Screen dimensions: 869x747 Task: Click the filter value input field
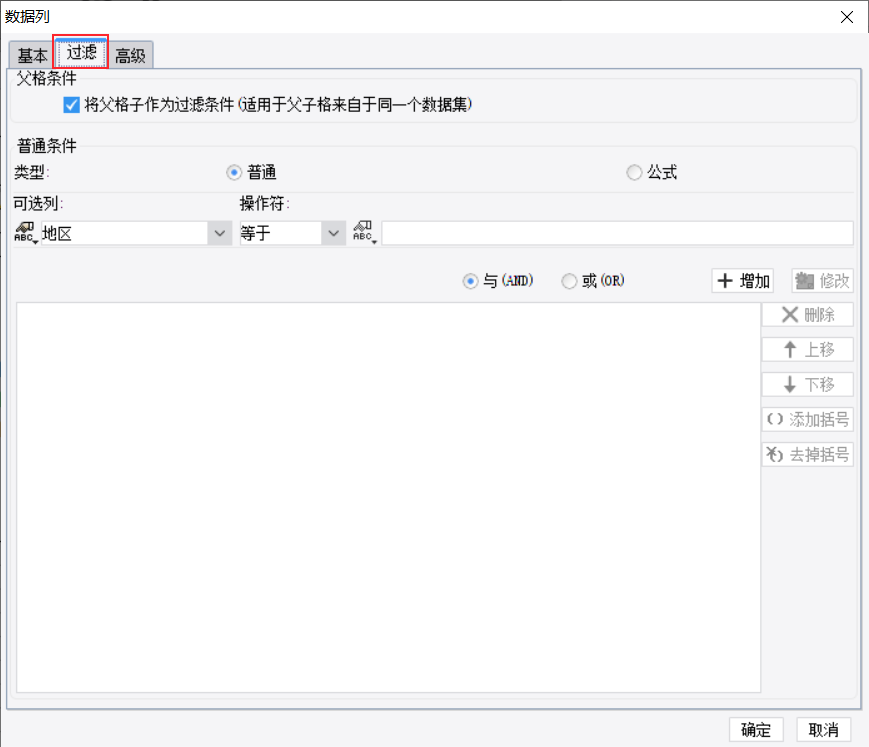617,233
